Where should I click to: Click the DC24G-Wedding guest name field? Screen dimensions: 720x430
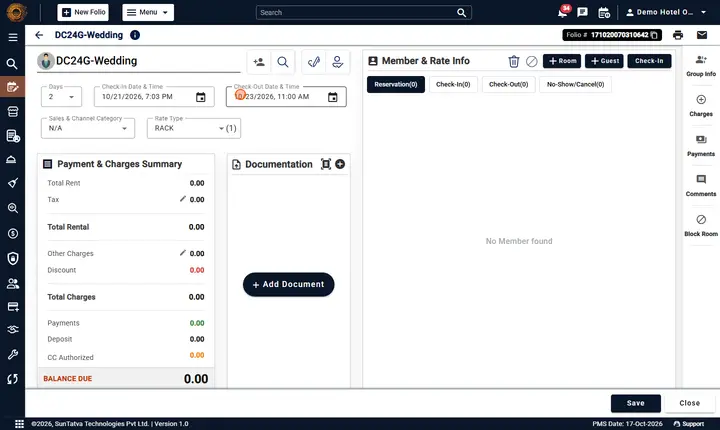139,61
